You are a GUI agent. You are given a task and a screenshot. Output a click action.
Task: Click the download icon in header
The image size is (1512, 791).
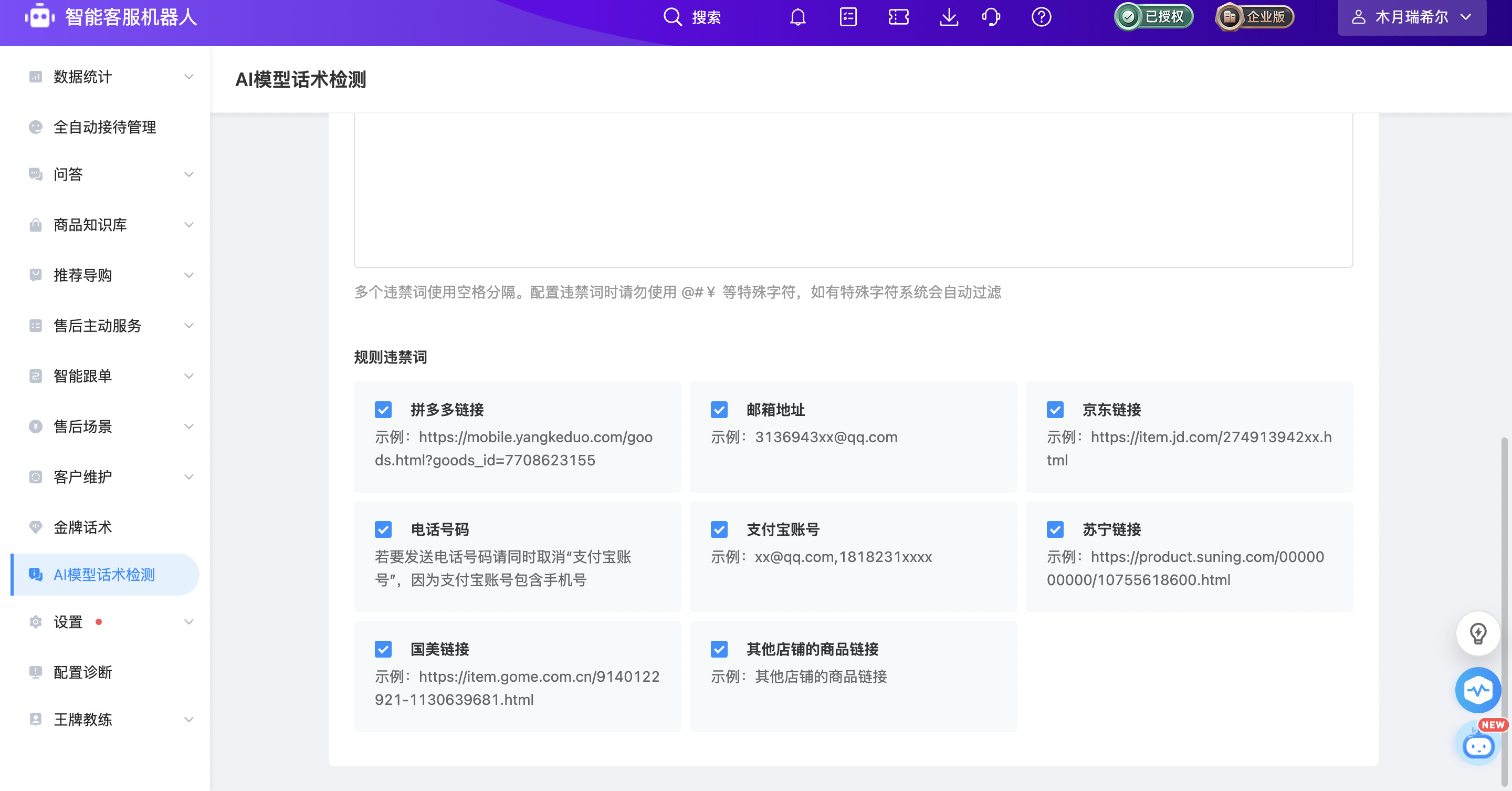[949, 17]
